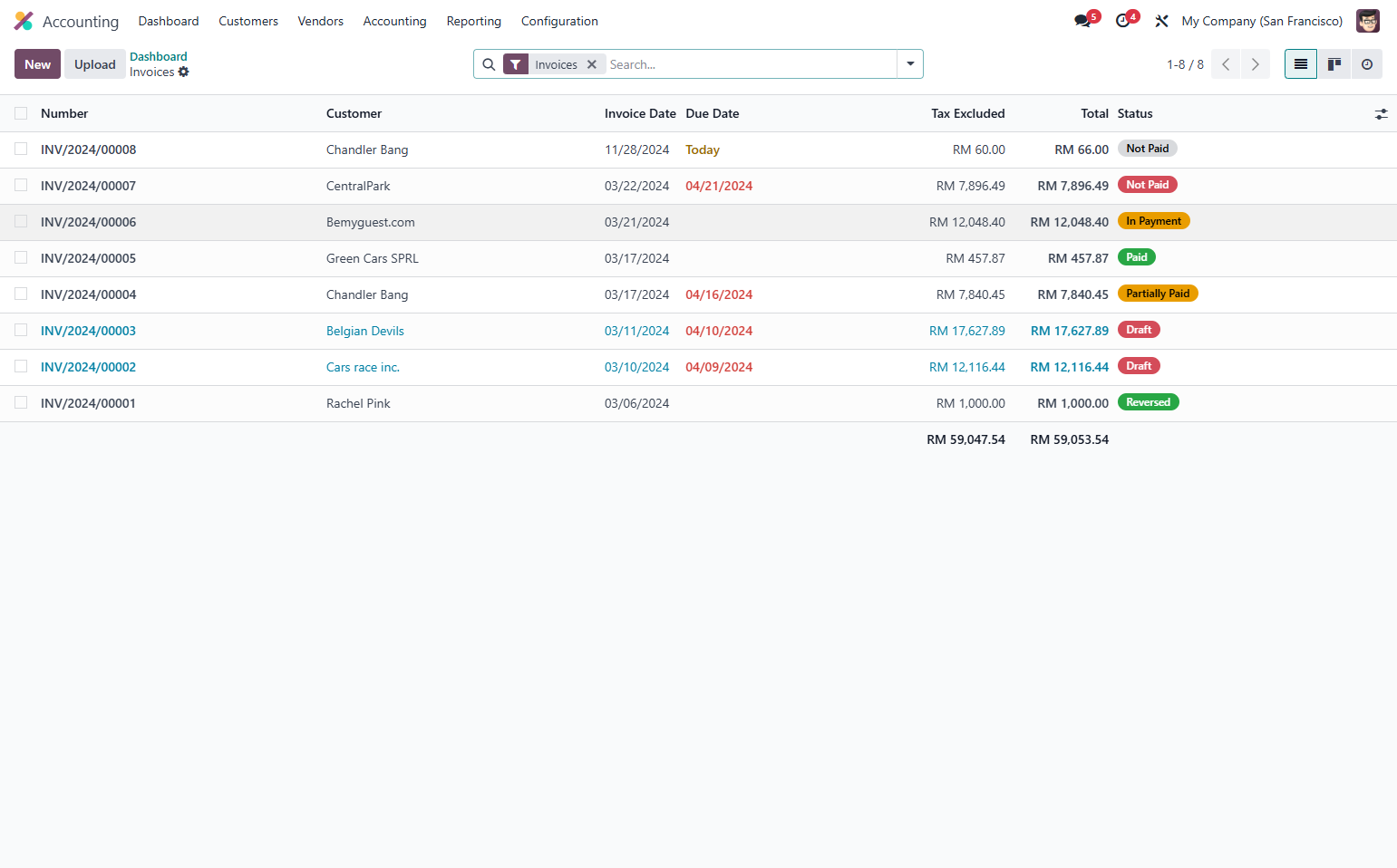Go to next page of records
1397x868 pixels.
point(1256,64)
